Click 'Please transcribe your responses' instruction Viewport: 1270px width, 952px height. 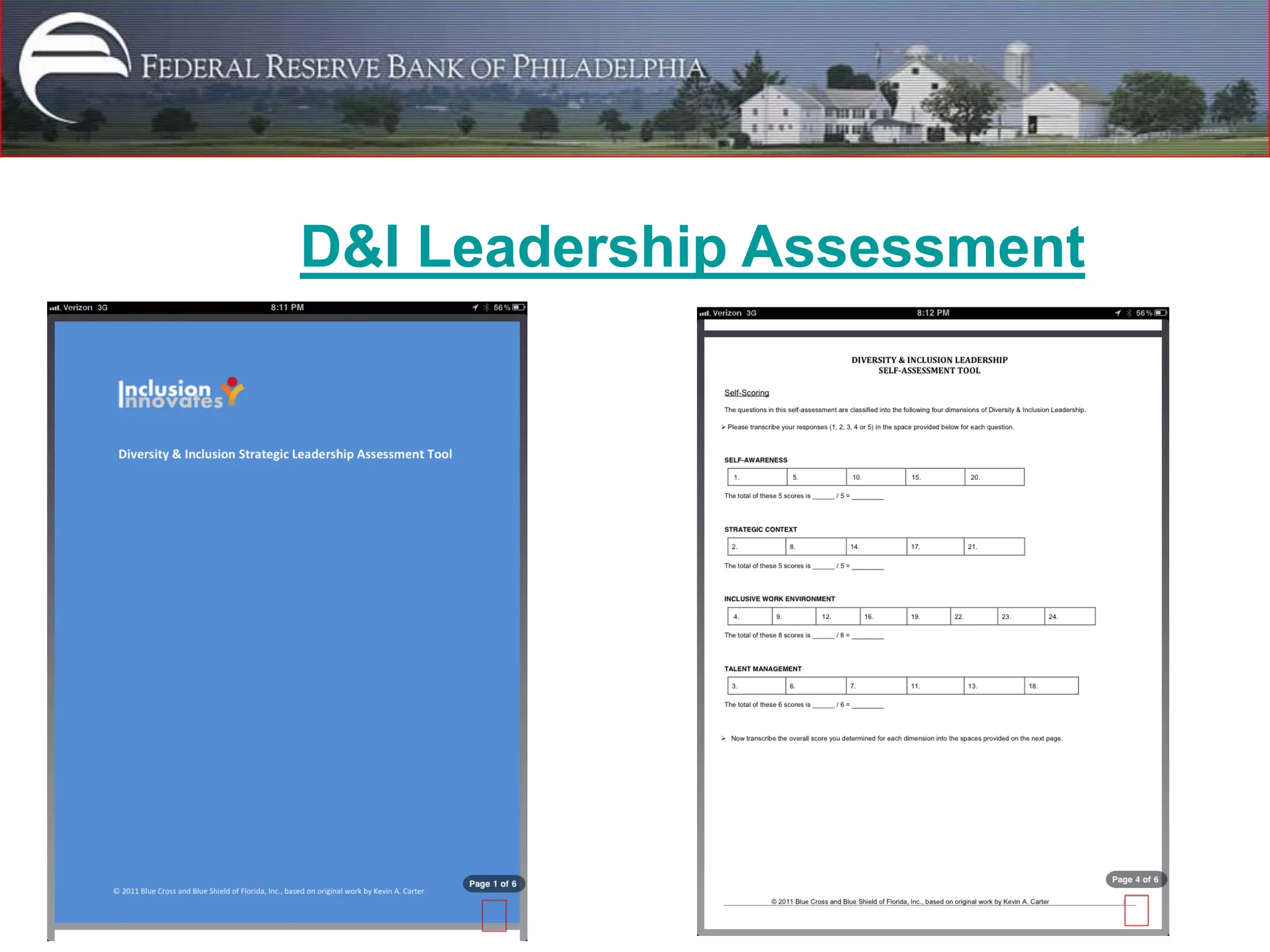(x=868, y=427)
